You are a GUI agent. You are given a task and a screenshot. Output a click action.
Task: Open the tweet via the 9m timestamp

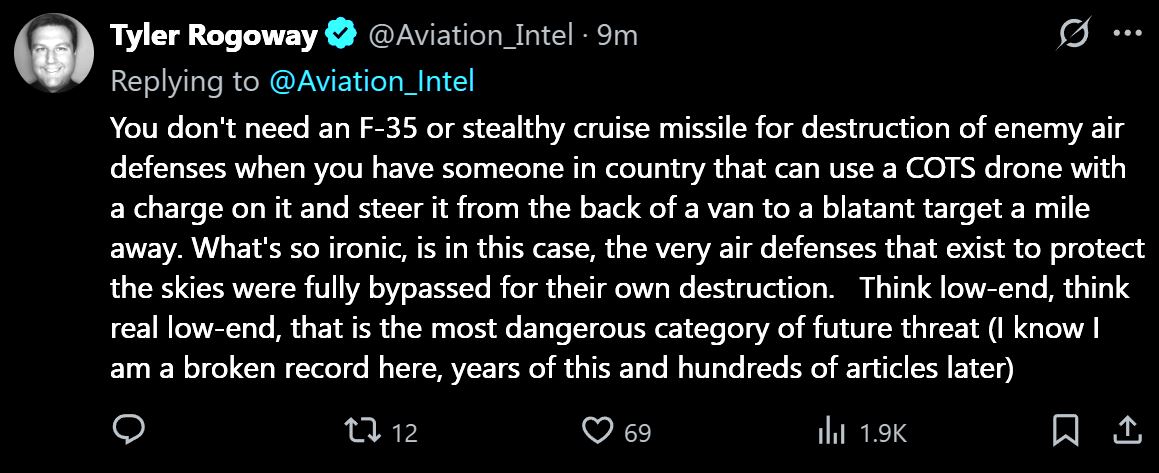617,35
